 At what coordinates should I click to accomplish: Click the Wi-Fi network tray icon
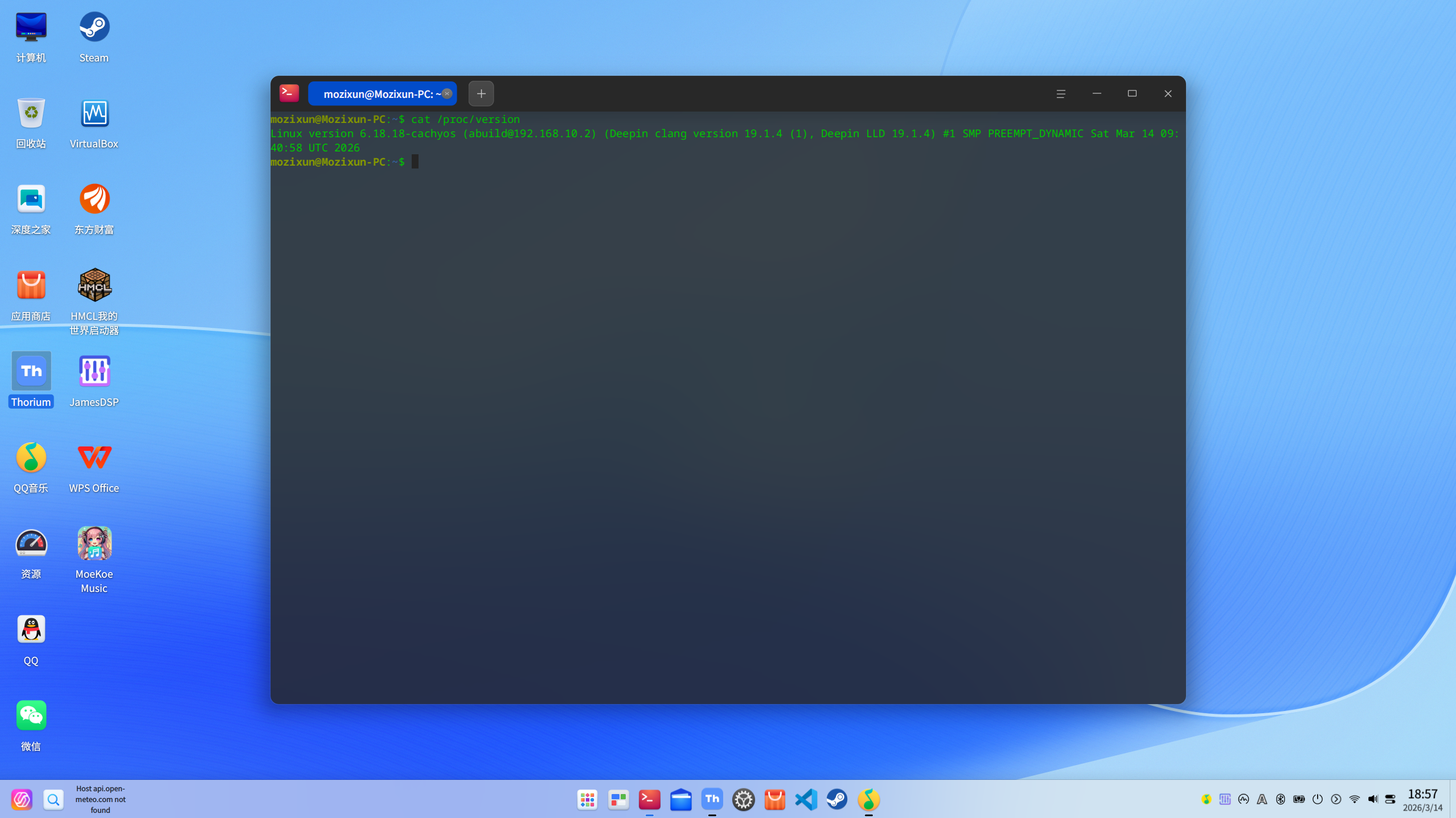pyautogui.click(x=1354, y=799)
